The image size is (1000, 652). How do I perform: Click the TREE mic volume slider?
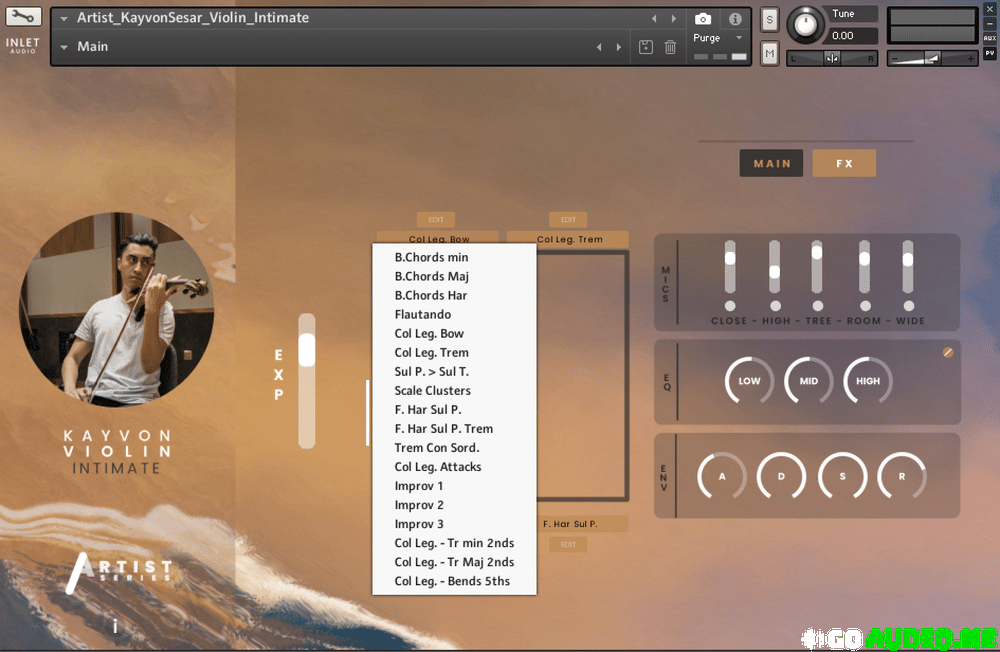click(x=817, y=267)
